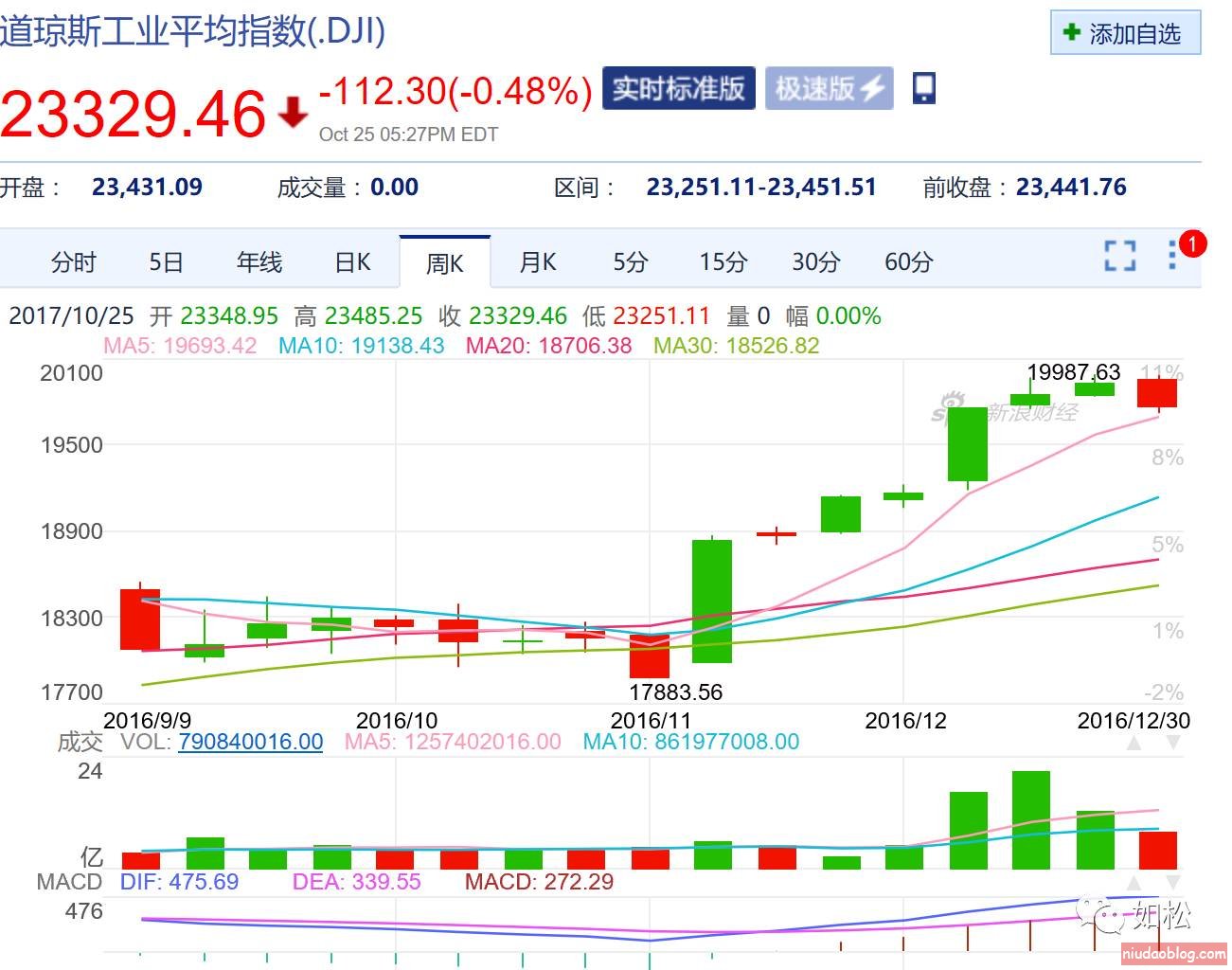Select the 60分 interval tab
Viewport: 1232px width, 970px height.
point(908,261)
